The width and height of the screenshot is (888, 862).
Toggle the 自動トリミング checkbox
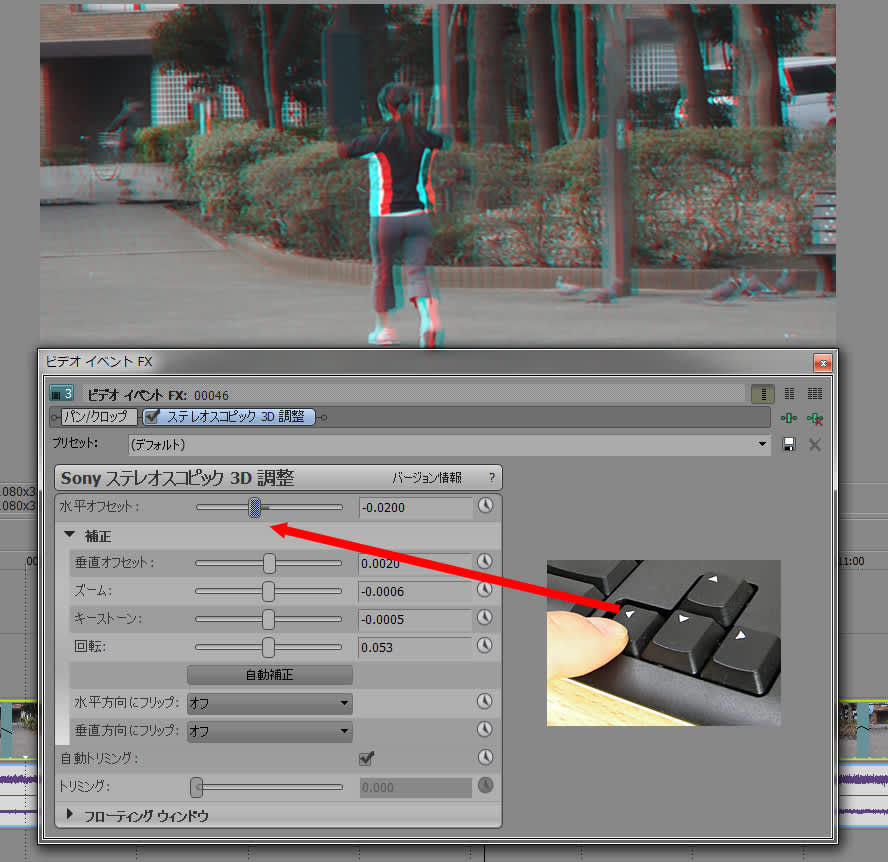click(367, 758)
